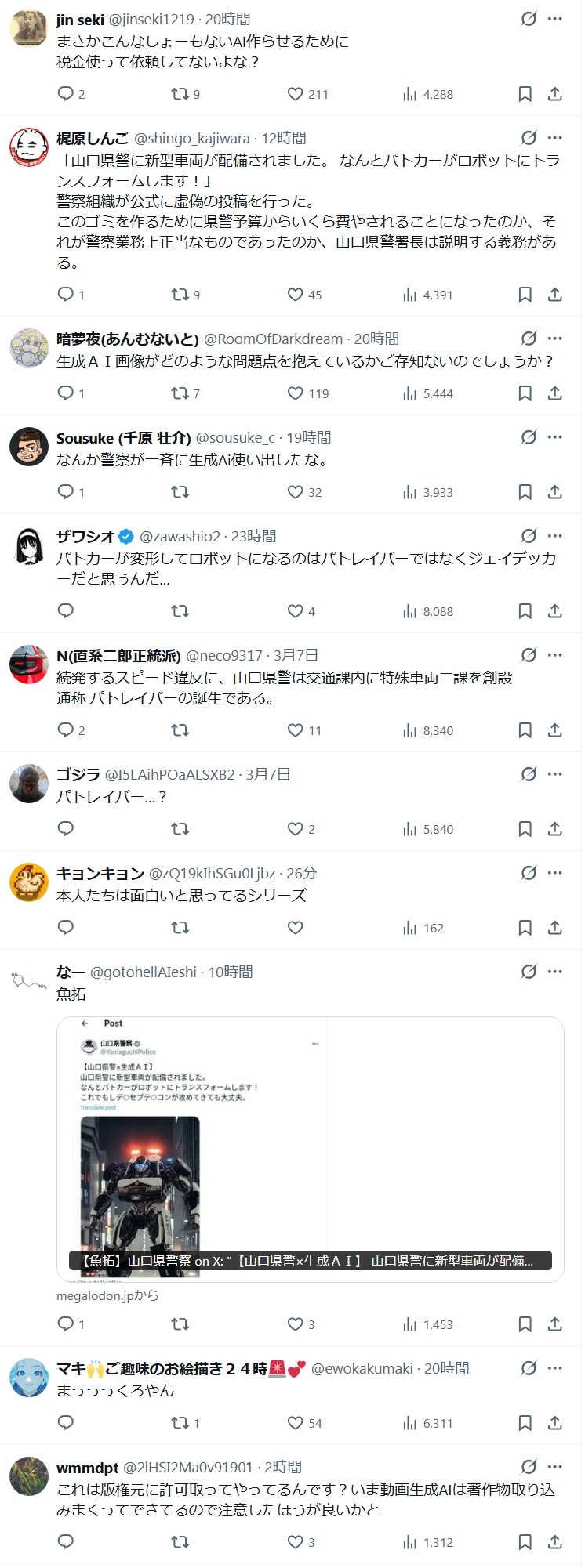
Task: Open Grok icon on ゴジラ's post
Action: (x=529, y=774)
